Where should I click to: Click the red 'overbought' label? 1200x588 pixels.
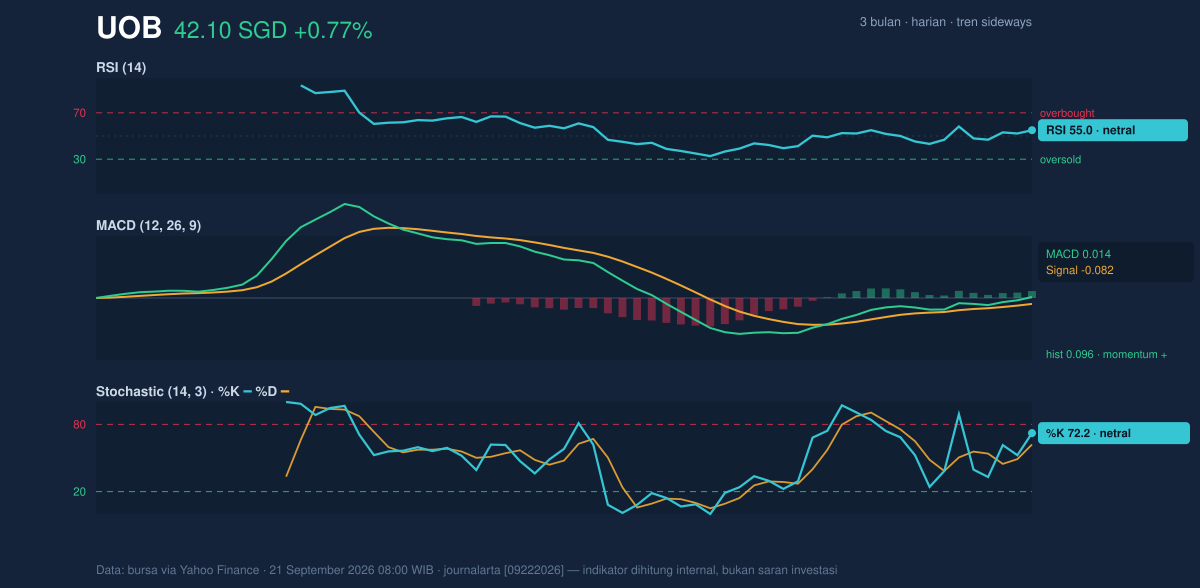click(1067, 113)
